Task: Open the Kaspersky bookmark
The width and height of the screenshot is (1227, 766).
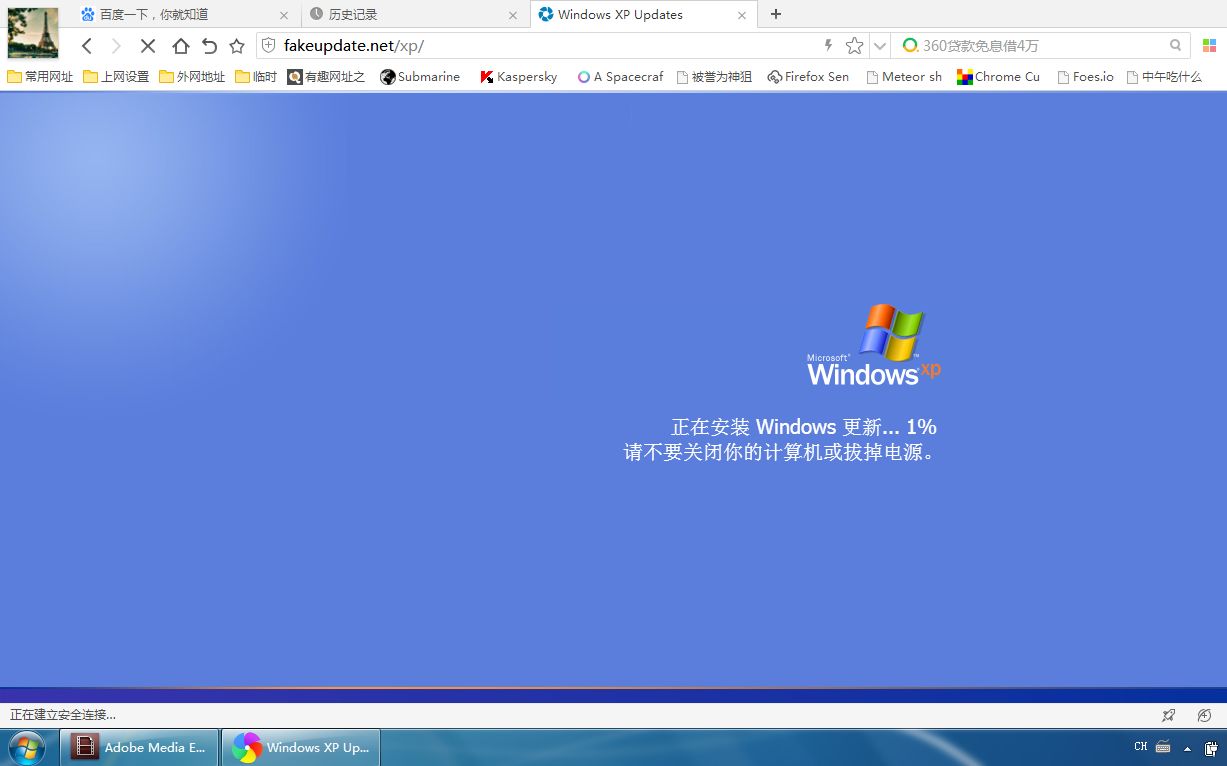Action: [517, 76]
